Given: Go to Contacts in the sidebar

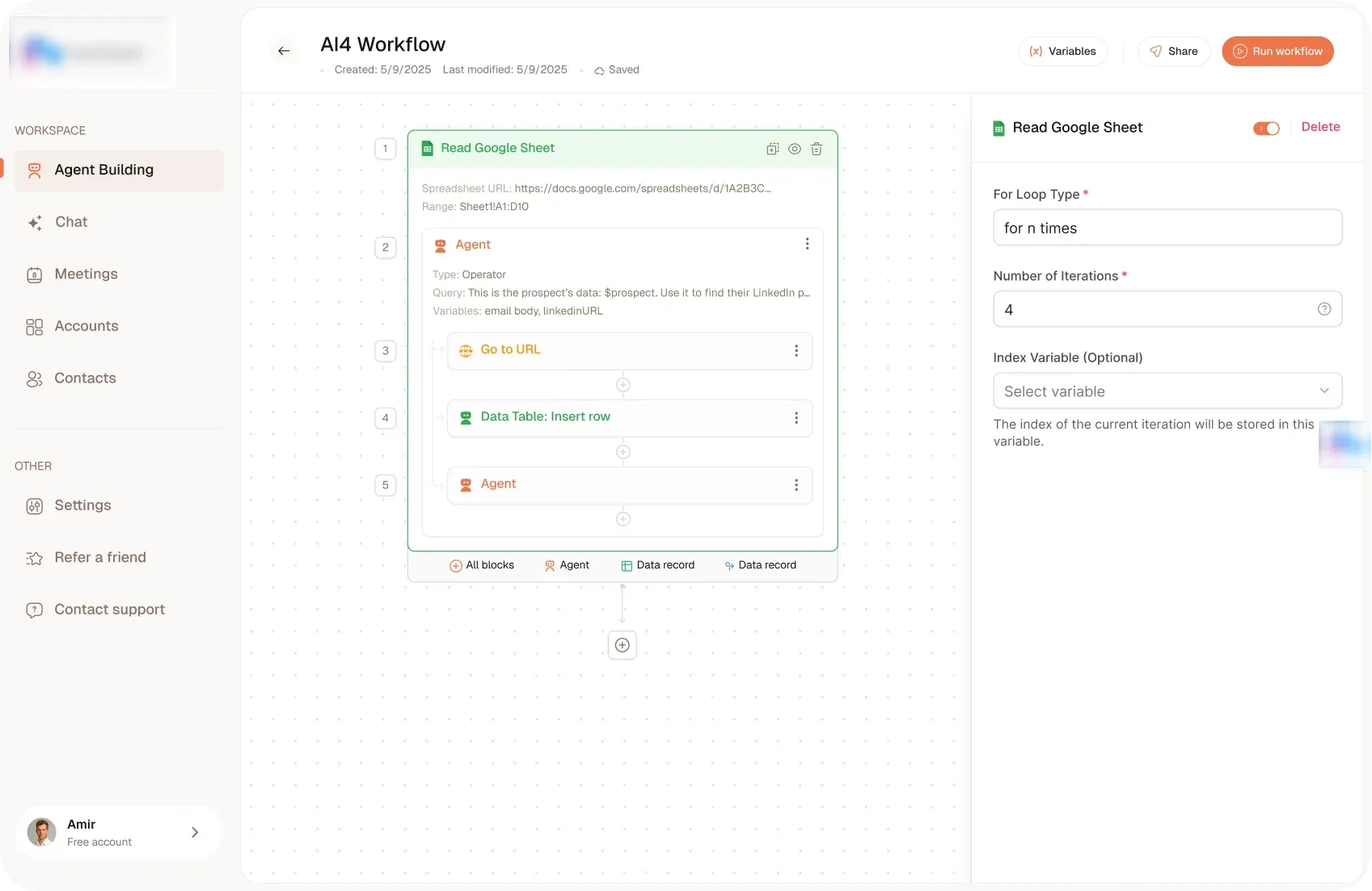Looking at the screenshot, I should [85, 378].
